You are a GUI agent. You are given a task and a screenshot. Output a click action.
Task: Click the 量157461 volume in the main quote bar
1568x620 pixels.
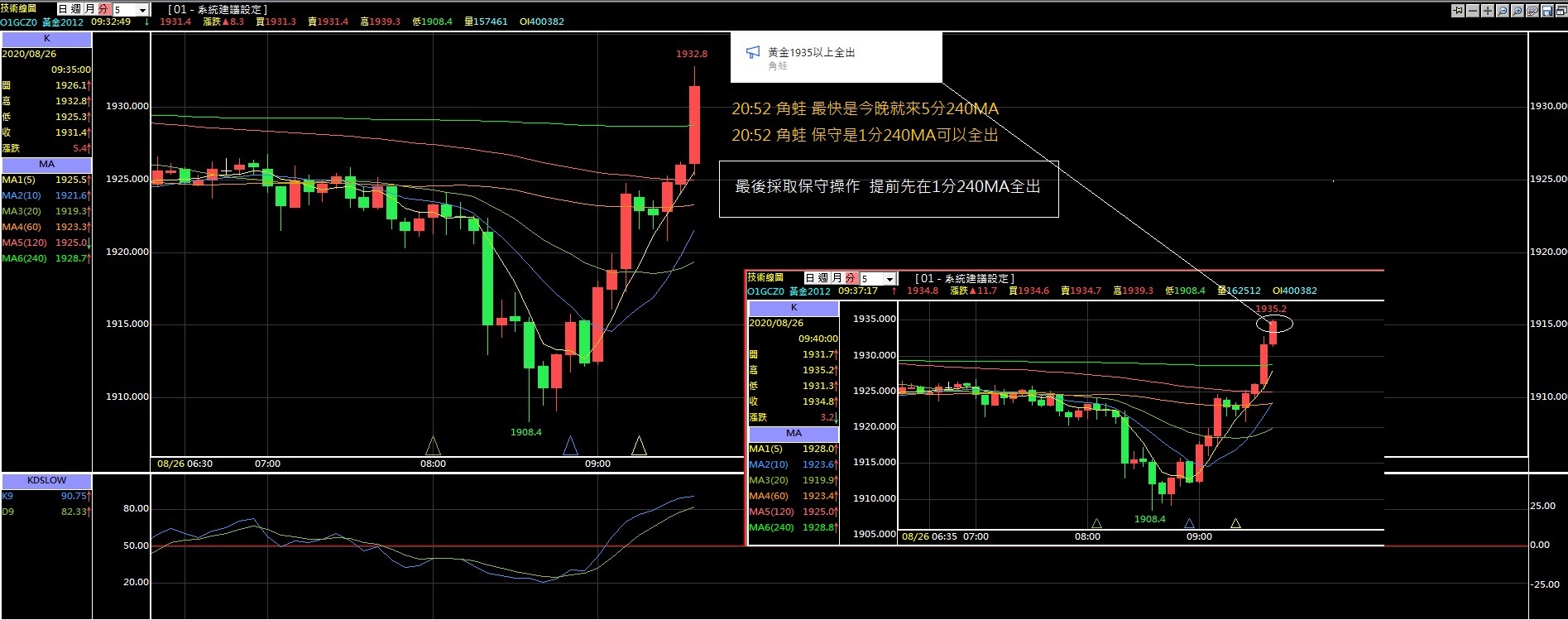(486, 22)
